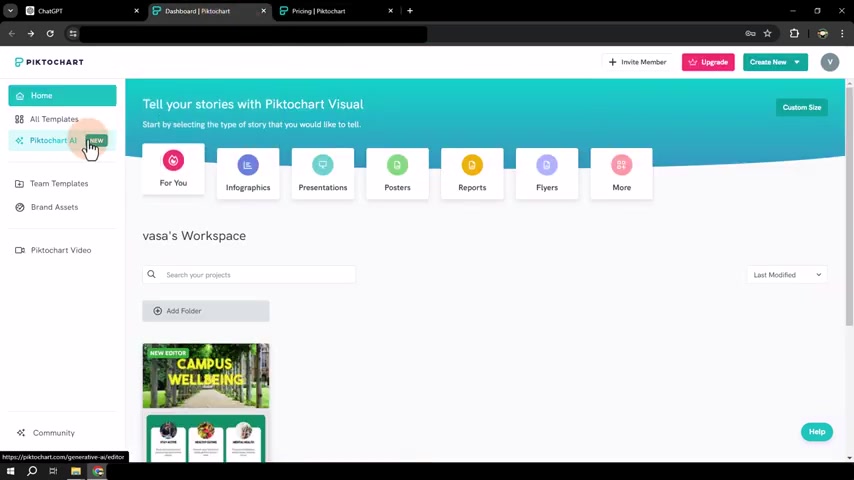Open Piktochart AI in the sidebar
The height and width of the screenshot is (480, 854).
(x=62, y=141)
